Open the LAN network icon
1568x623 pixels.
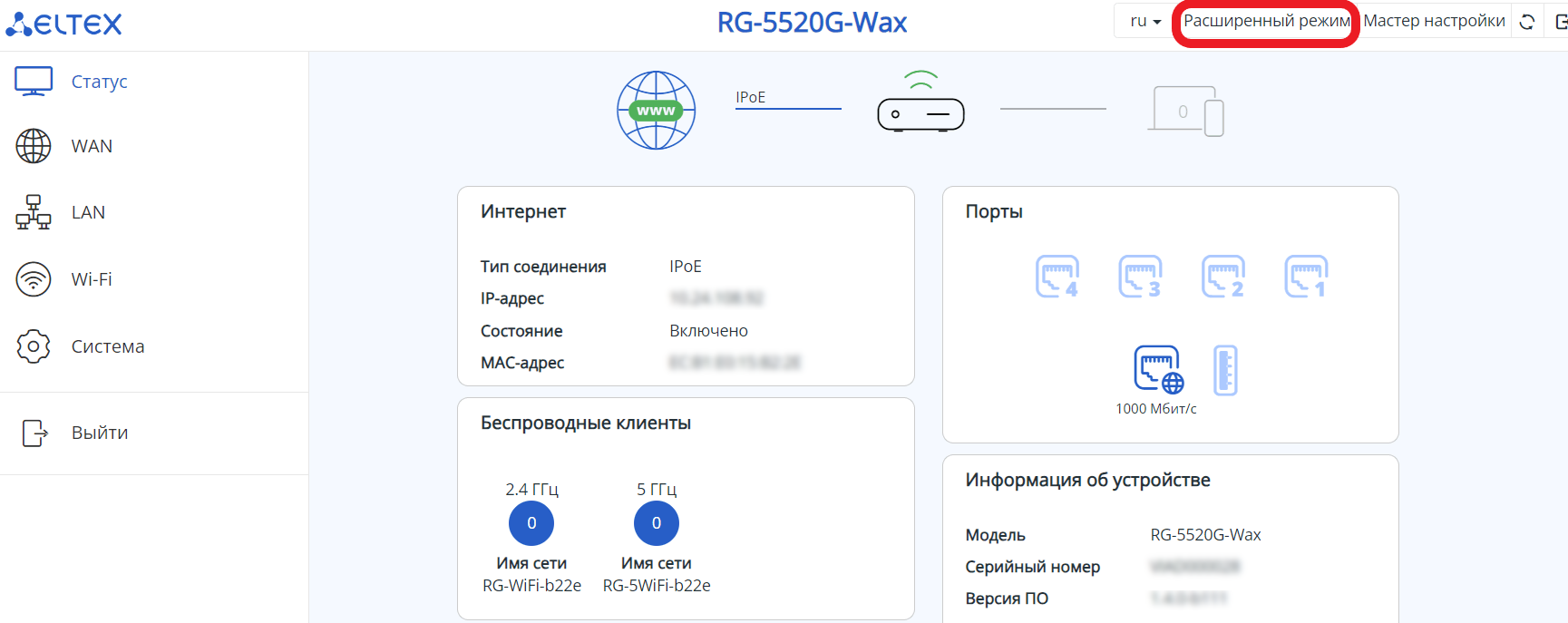[34, 212]
